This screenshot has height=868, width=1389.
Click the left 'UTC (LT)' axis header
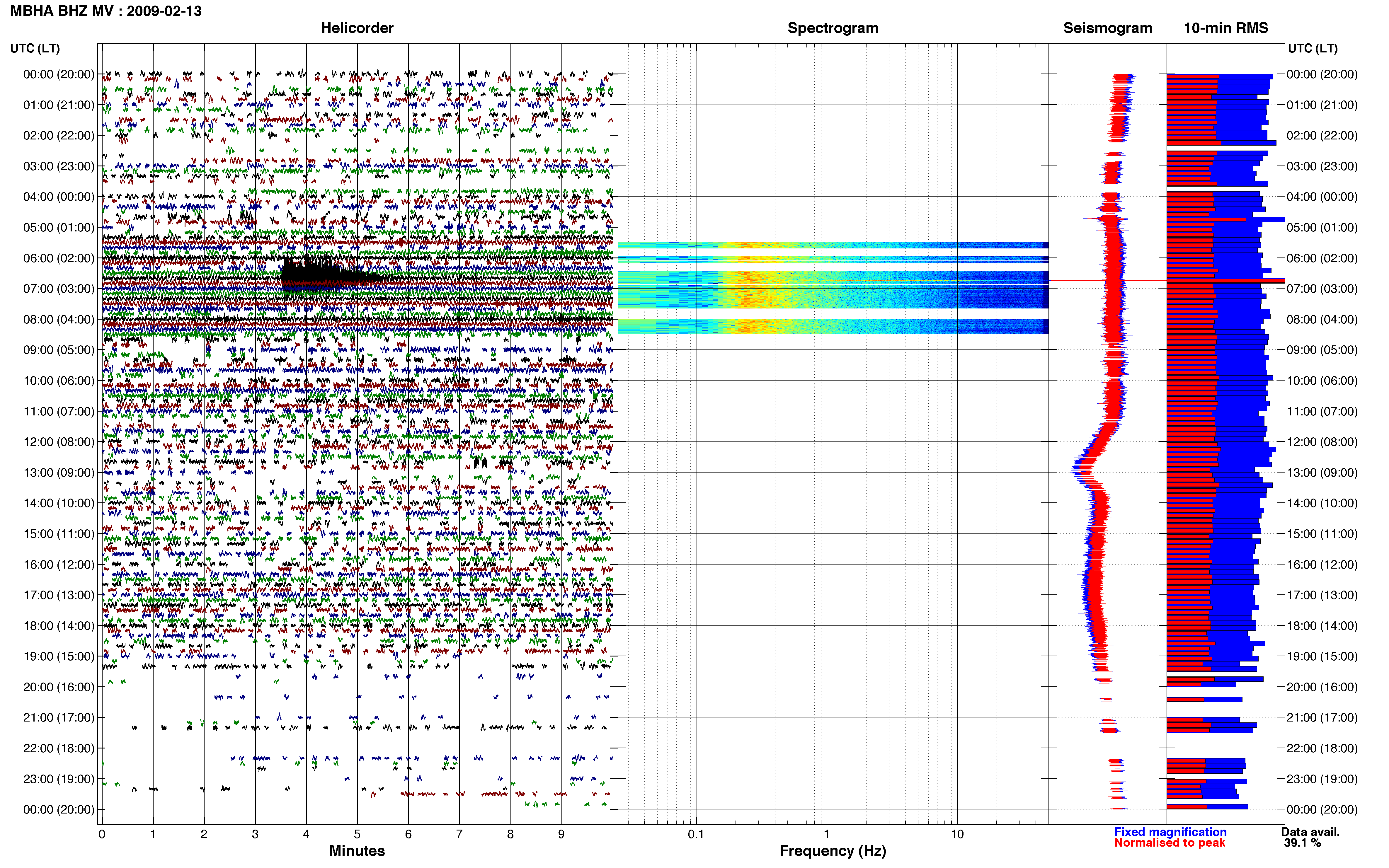click(x=35, y=48)
